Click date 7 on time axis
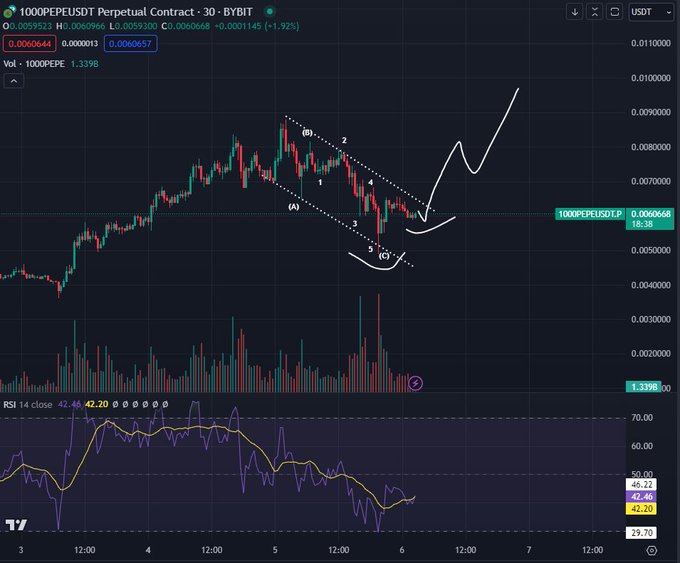This screenshot has width=680, height=563. (x=529, y=550)
